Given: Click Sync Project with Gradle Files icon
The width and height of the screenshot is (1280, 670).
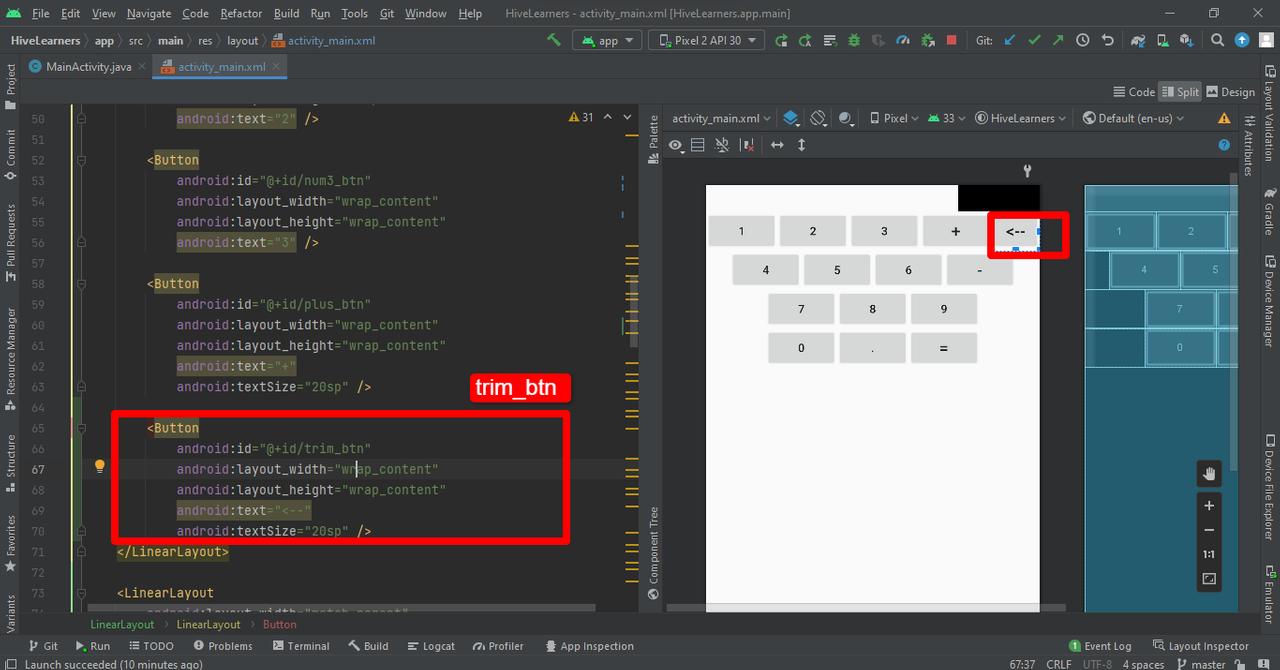Looking at the screenshot, I should pyautogui.click(x=1138, y=40).
